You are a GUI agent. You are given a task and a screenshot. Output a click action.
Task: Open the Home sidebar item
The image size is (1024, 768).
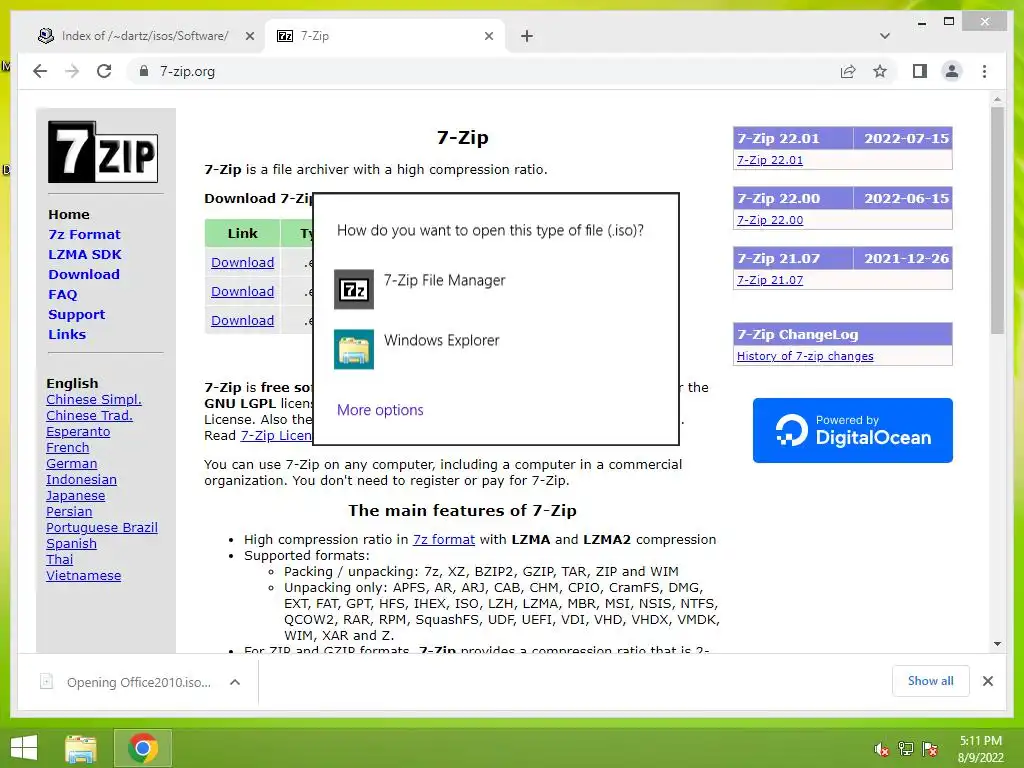(x=69, y=214)
